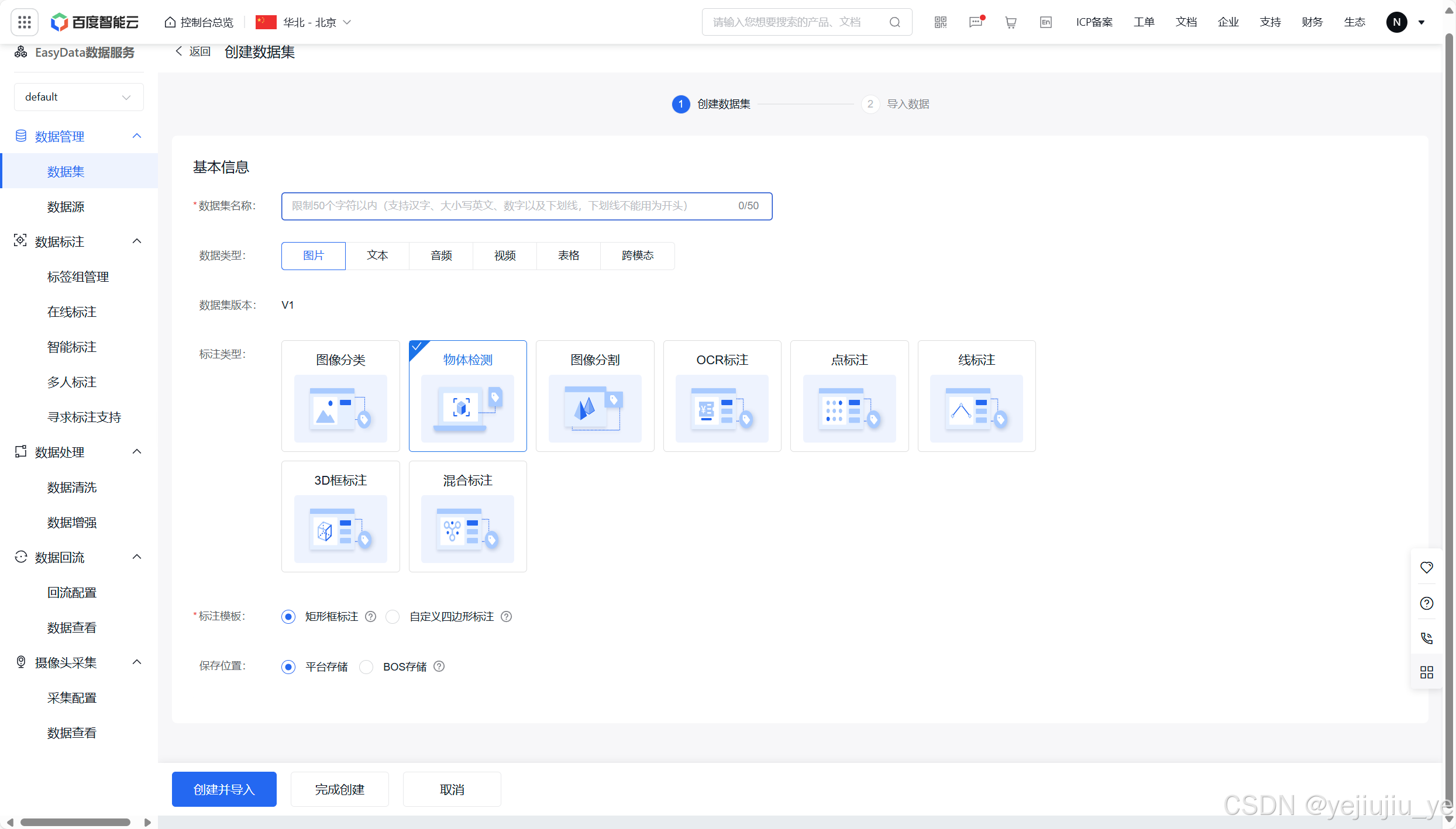Click the English language switch icon
This screenshot has width=1456, height=829.
pyautogui.click(x=1045, y=22)
